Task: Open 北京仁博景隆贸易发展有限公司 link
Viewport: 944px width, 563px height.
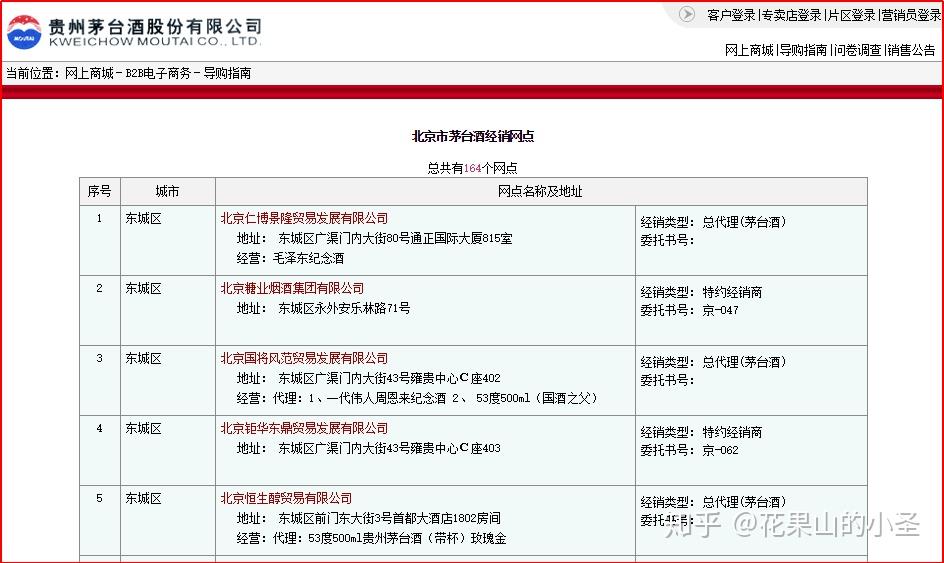Action: point(304,218)
